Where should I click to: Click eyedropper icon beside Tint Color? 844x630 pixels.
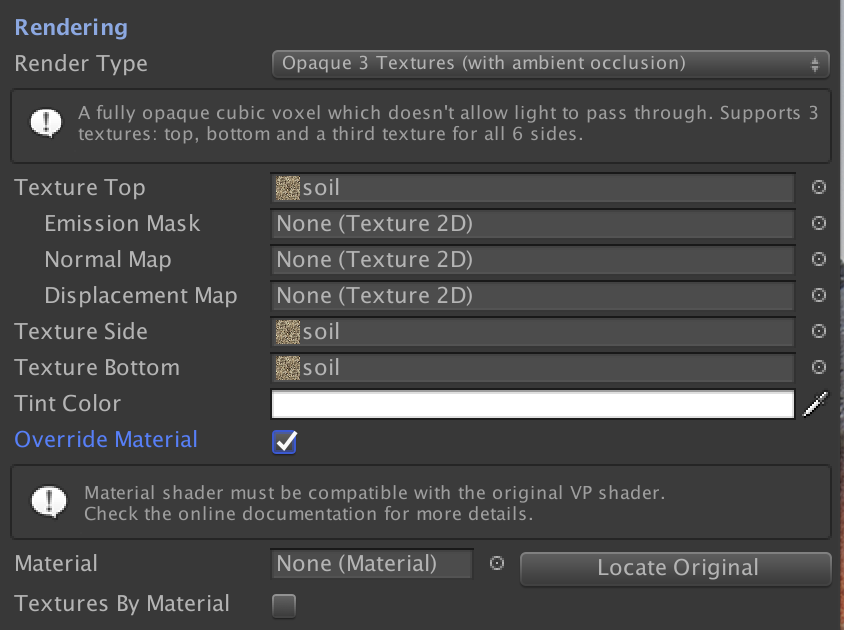pyautogui.click(x=817, y=403)
